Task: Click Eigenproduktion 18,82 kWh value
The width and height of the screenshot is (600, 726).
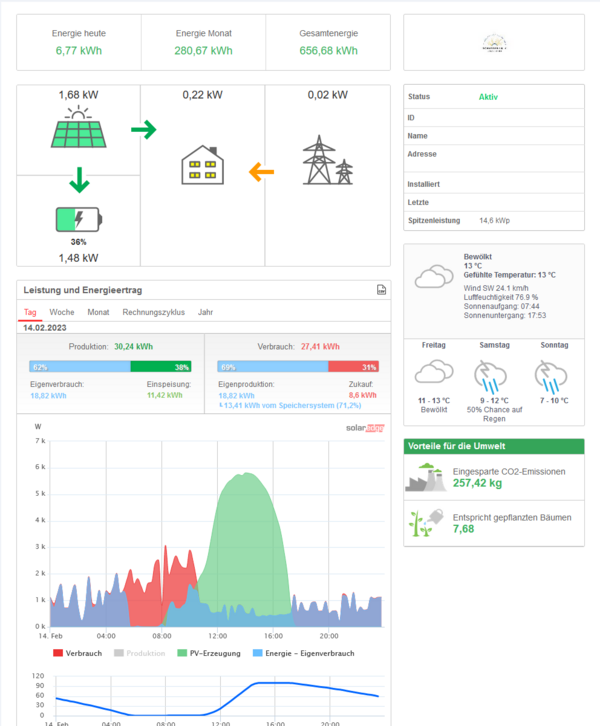Action: [x=236, y=396]
